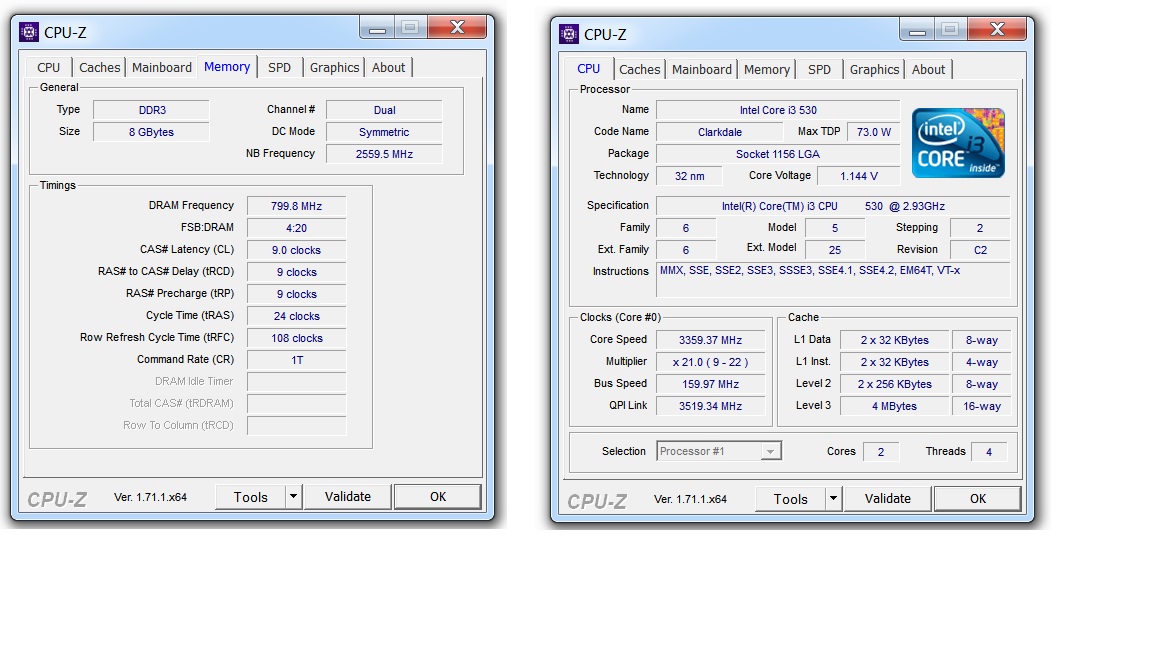1152x648 pixels.
Task: Open Caches tab in right window
Action: (639, 70)
